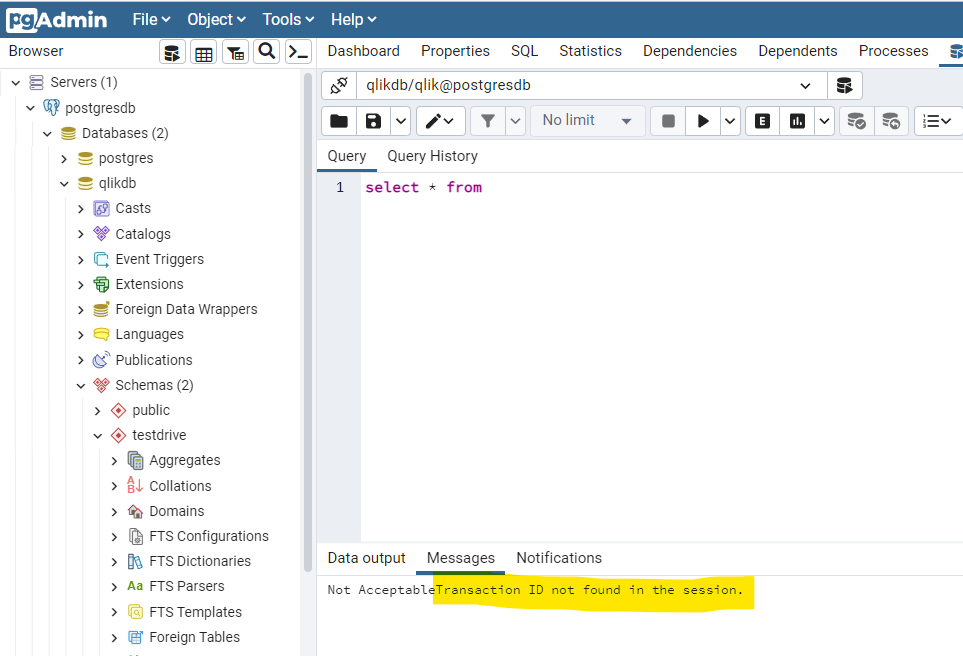Save the query file with floppy icon
The image size is (963, 656).
[373, 121]
